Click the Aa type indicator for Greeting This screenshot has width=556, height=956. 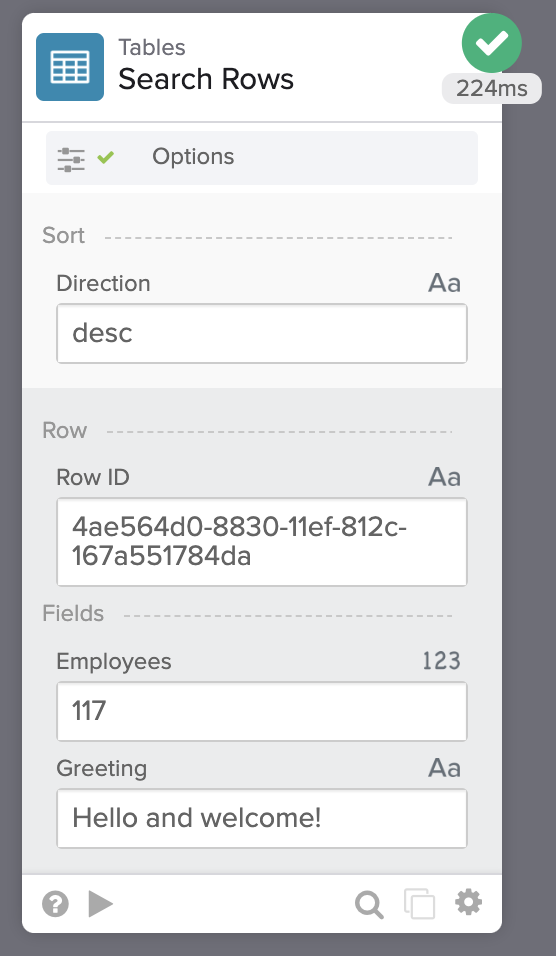[444, 768]
